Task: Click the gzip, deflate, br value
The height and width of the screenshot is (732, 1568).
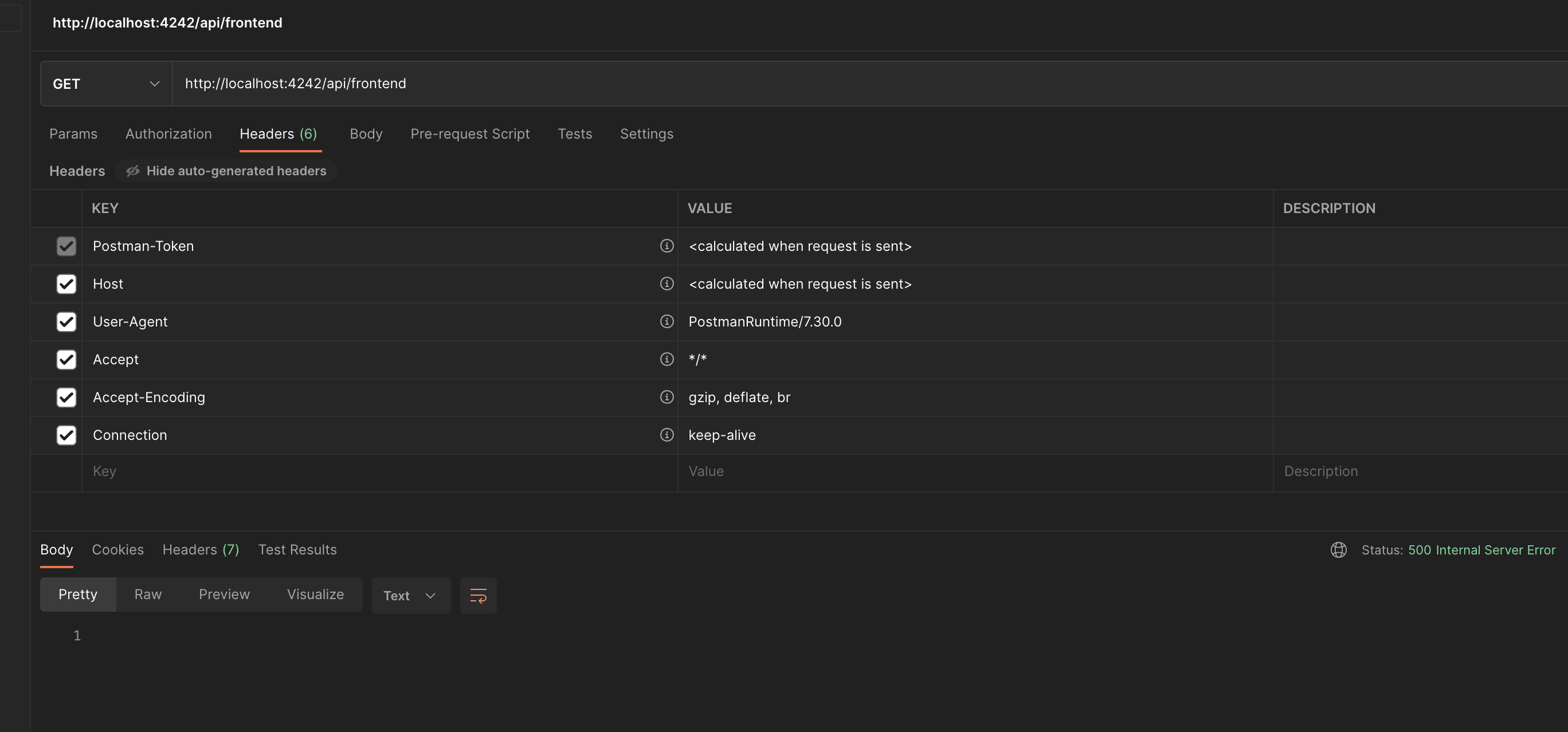Action: pos(739,398)
